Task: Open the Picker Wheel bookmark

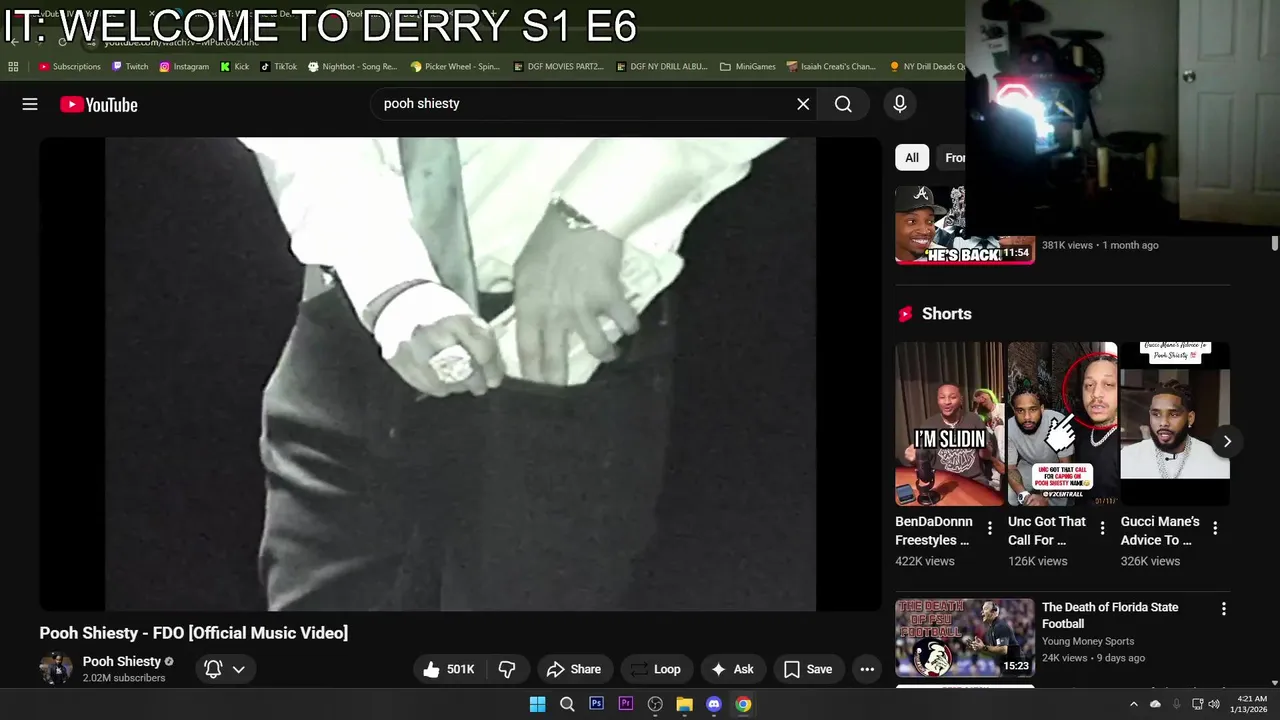Action: [455, 67]
